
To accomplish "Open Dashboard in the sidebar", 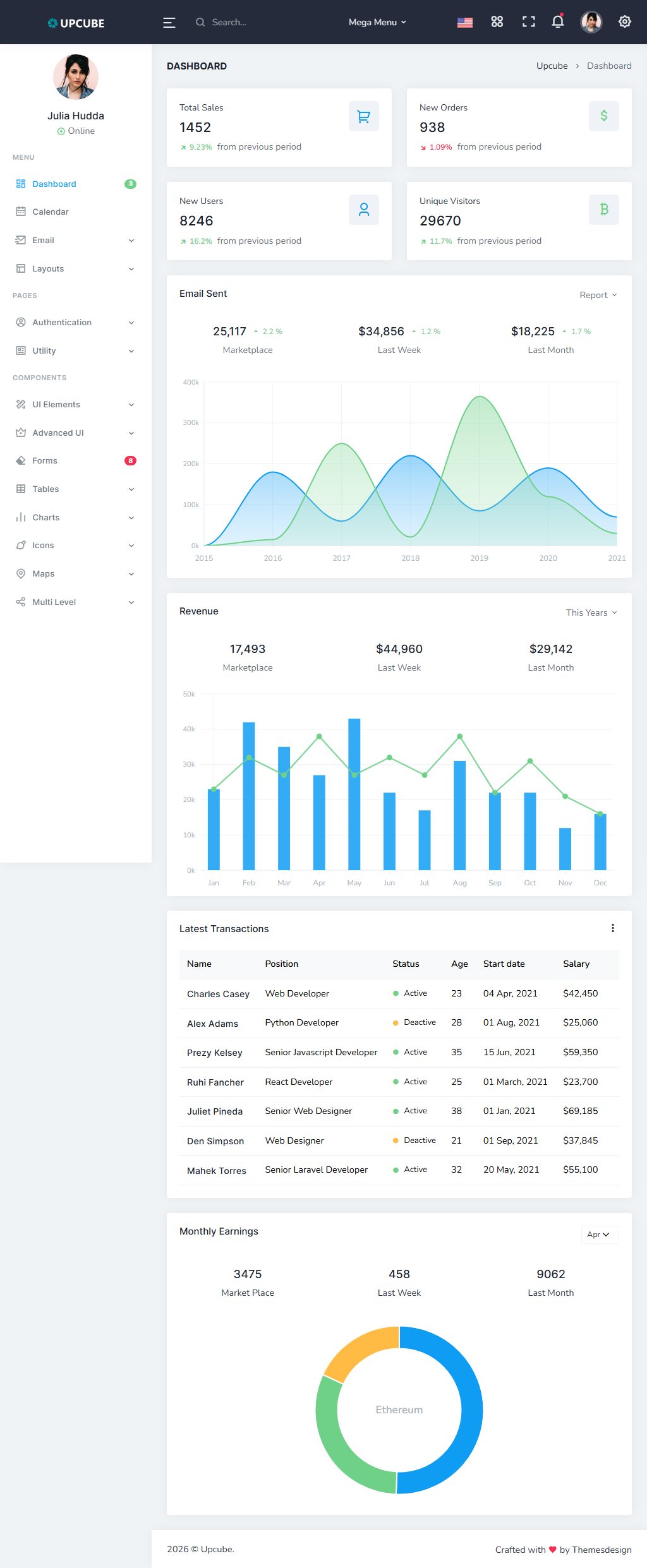I will click(76, 184).
